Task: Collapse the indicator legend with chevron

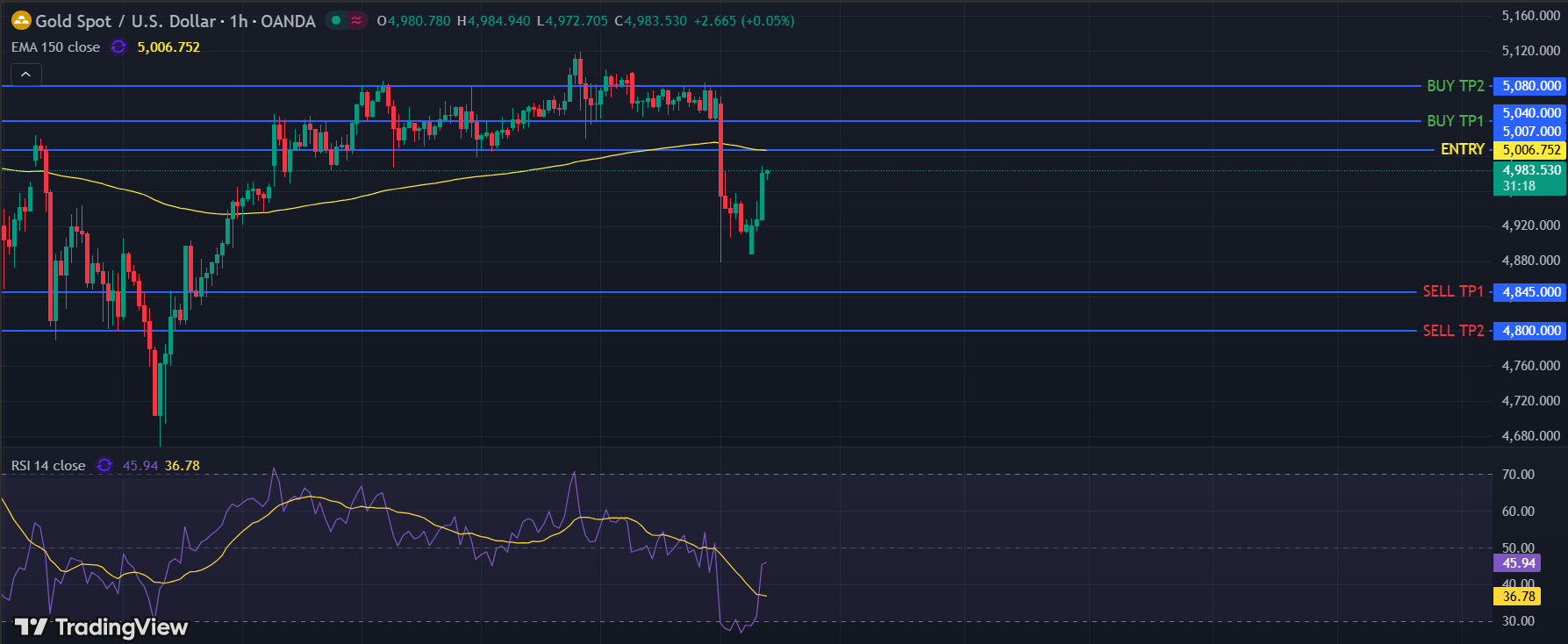Action: (25, 75)
